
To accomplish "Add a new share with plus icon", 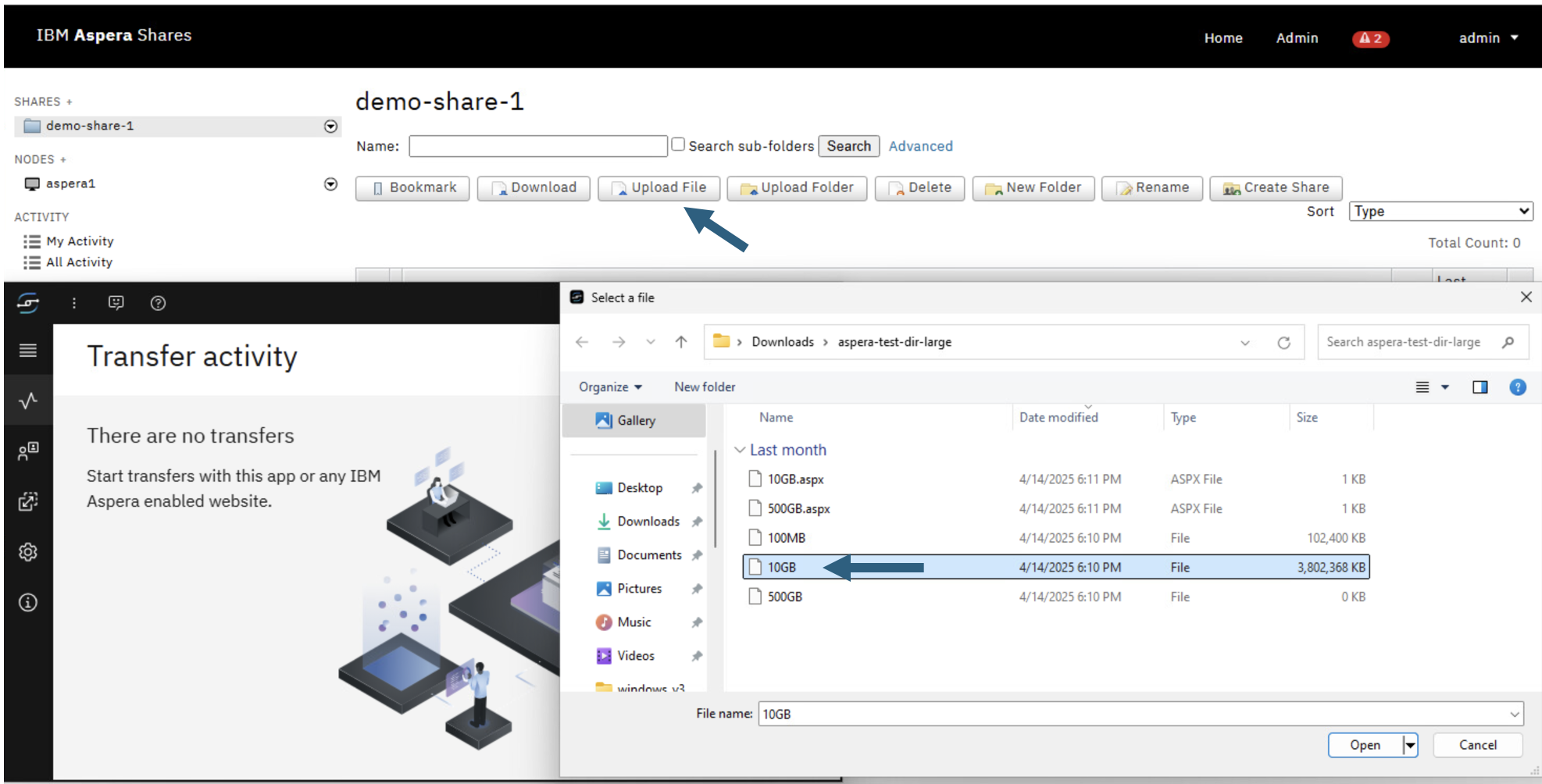I will (69, 102).
